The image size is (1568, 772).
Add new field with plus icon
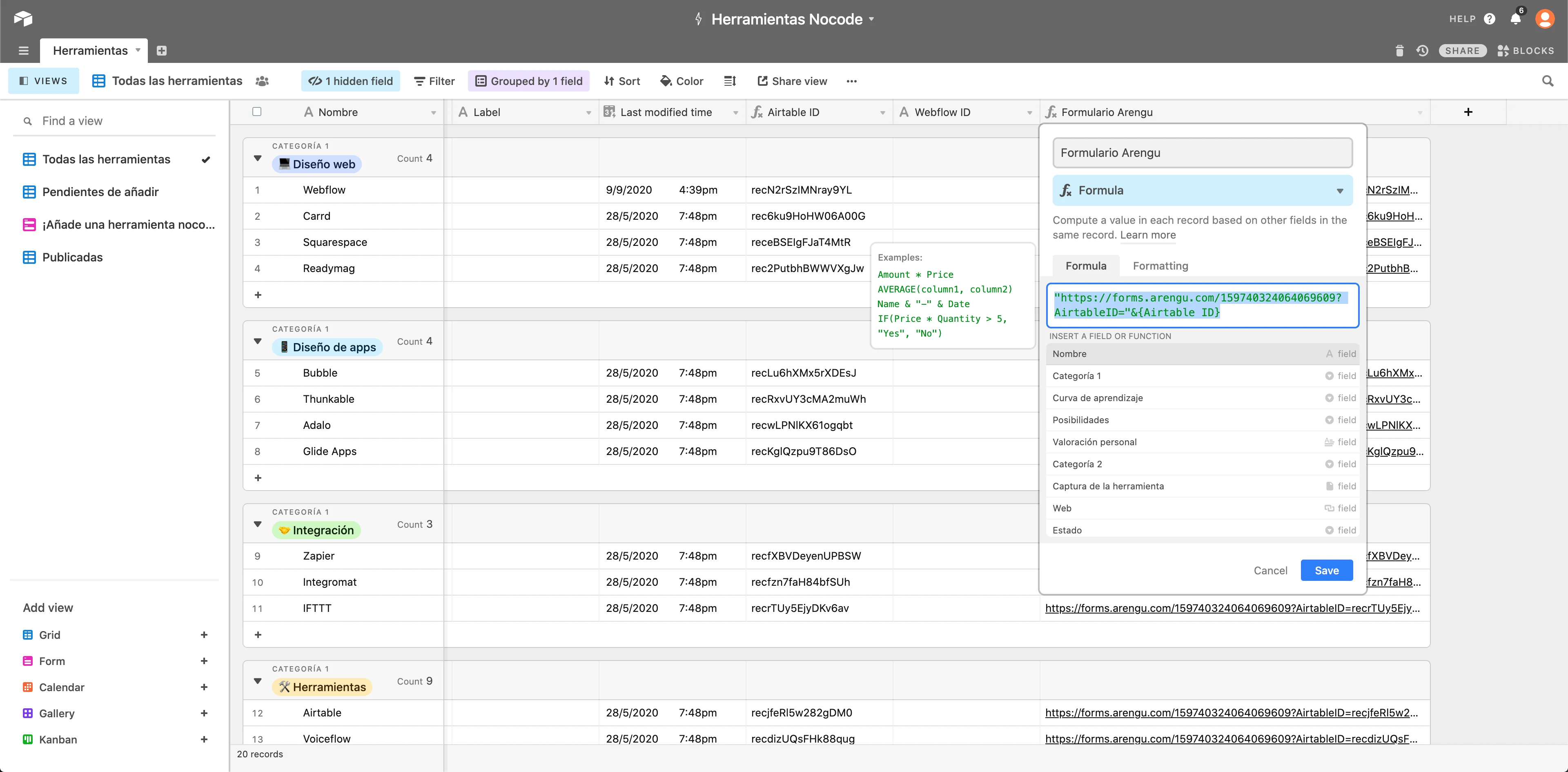coord(1468,112)
